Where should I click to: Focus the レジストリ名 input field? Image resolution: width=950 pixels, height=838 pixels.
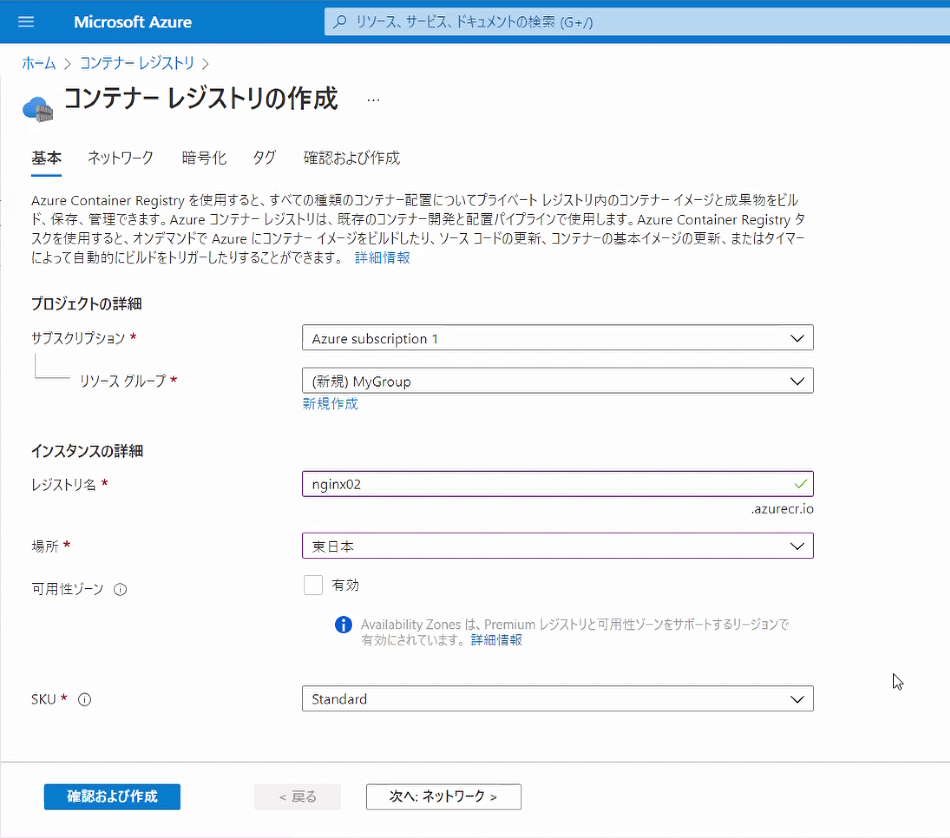(557, 484)
